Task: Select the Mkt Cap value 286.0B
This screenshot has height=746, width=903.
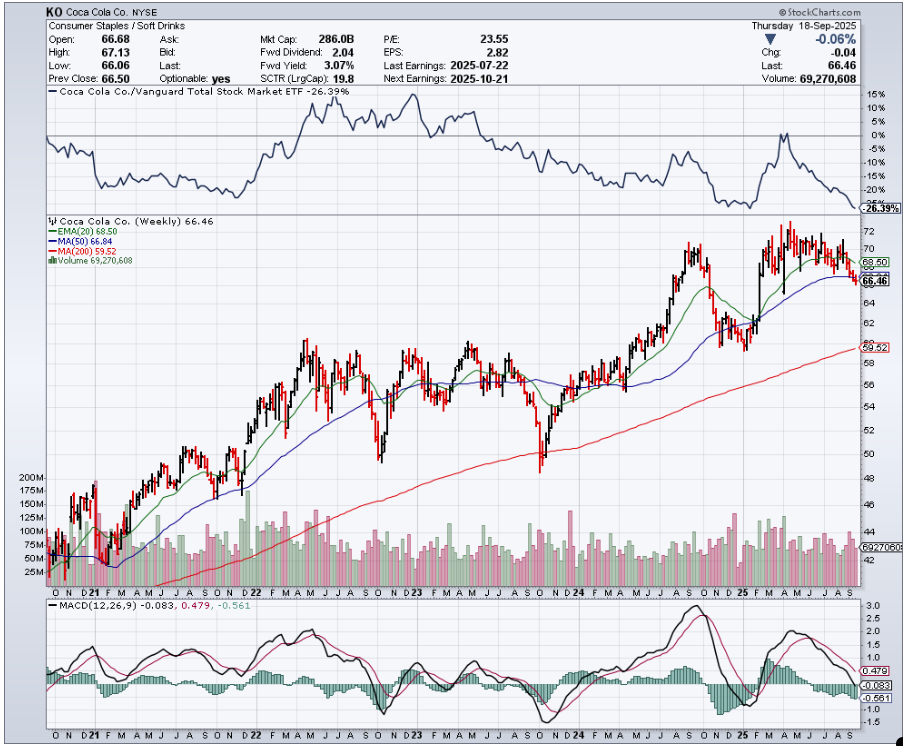Action: coord(336,39)
